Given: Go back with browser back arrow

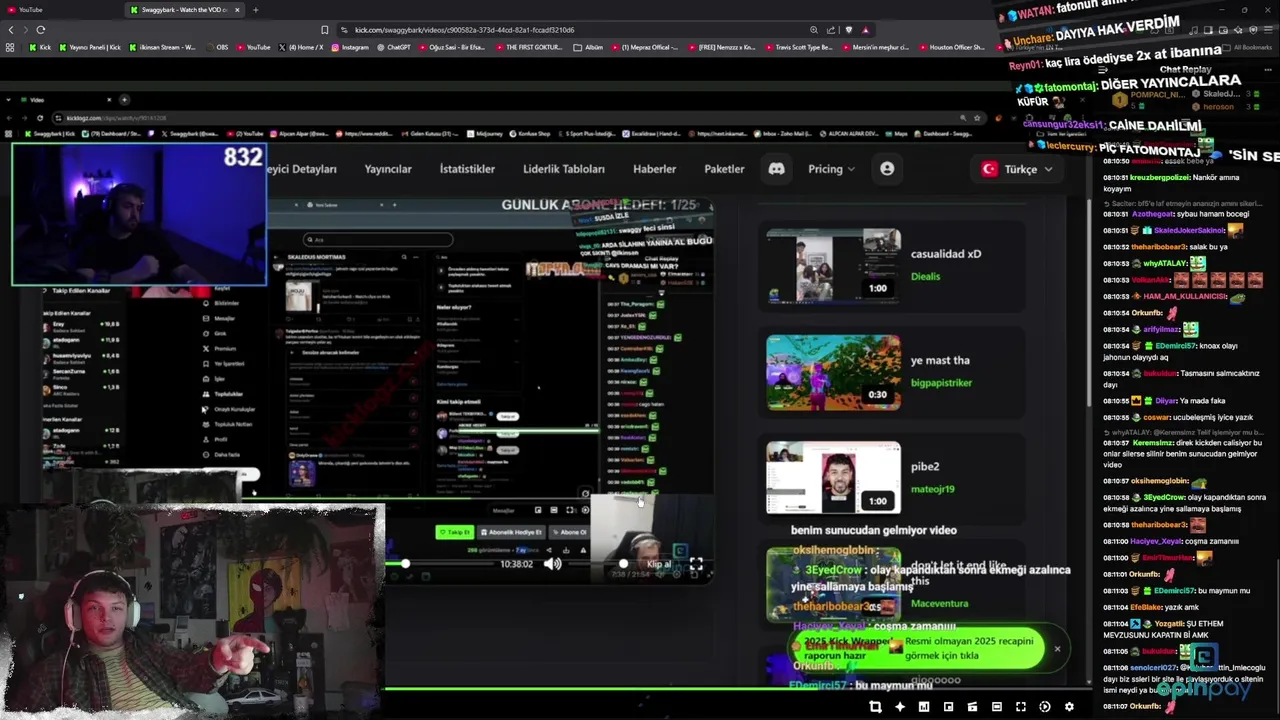Looking at the screenshot, I should coord(11,30).
